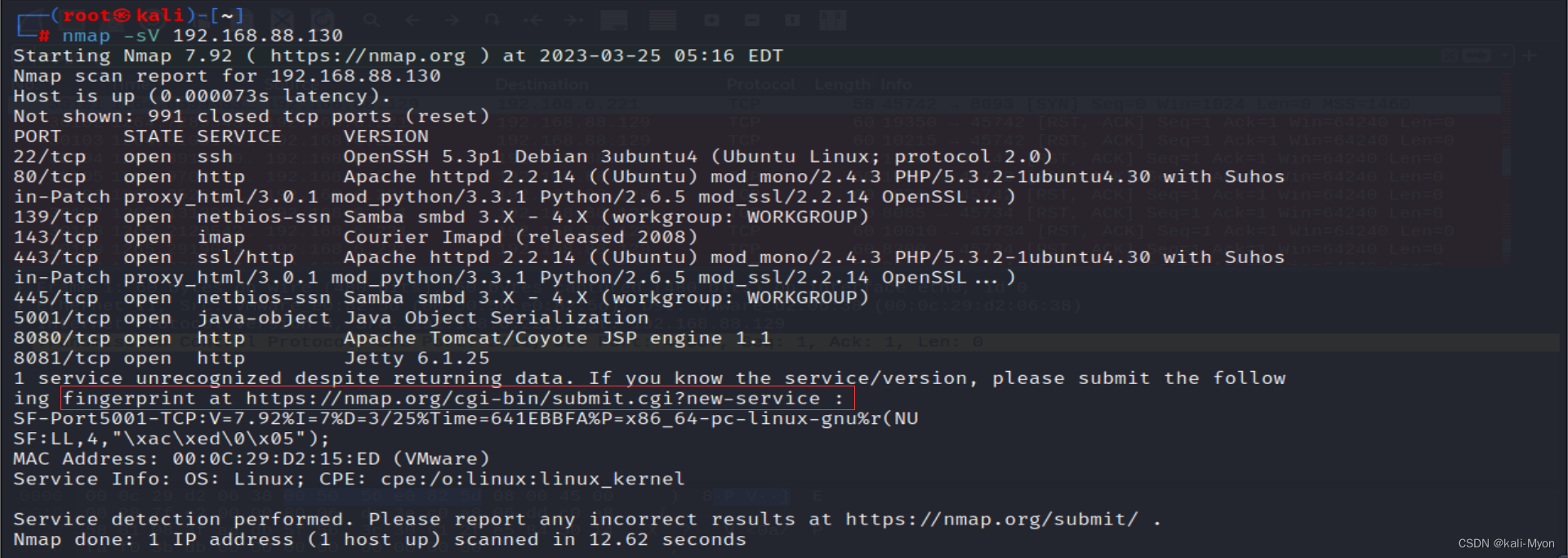Add a filter button with plus icon
1568x558 pixels.
click(1530, 56)
